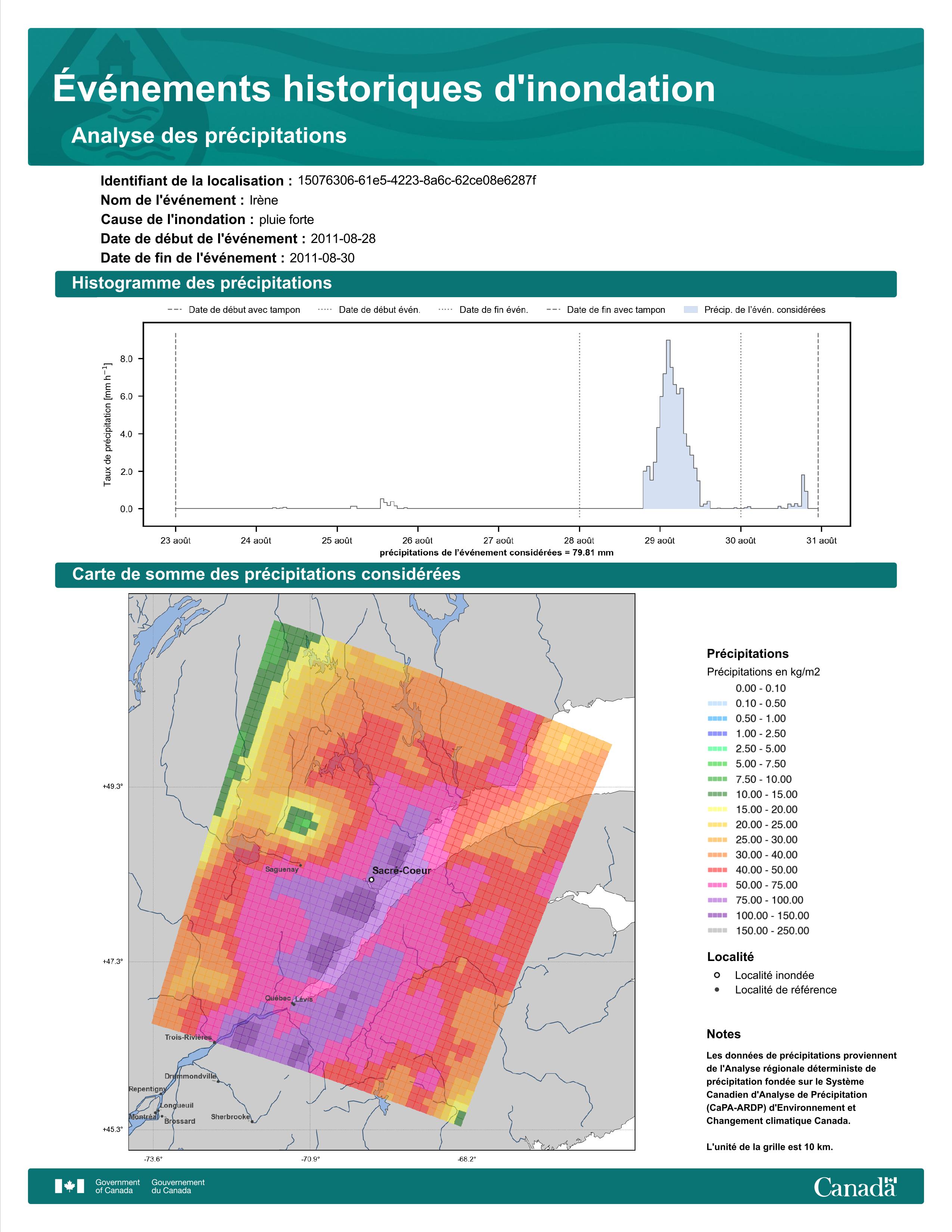Image resolution: width=952 pixels, height=1232 pixels.
Task: Click the 2.50 - 5.00 legend swatch
Action: click(x=717, y=749)
